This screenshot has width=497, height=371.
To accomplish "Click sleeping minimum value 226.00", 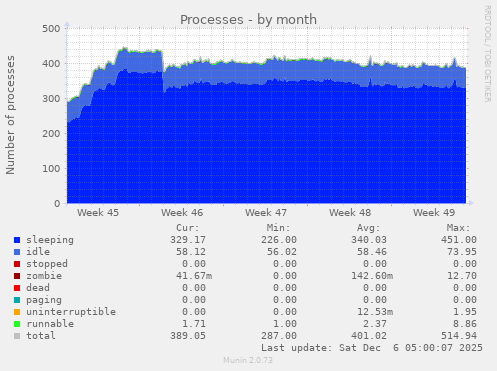I will (279, 240).
